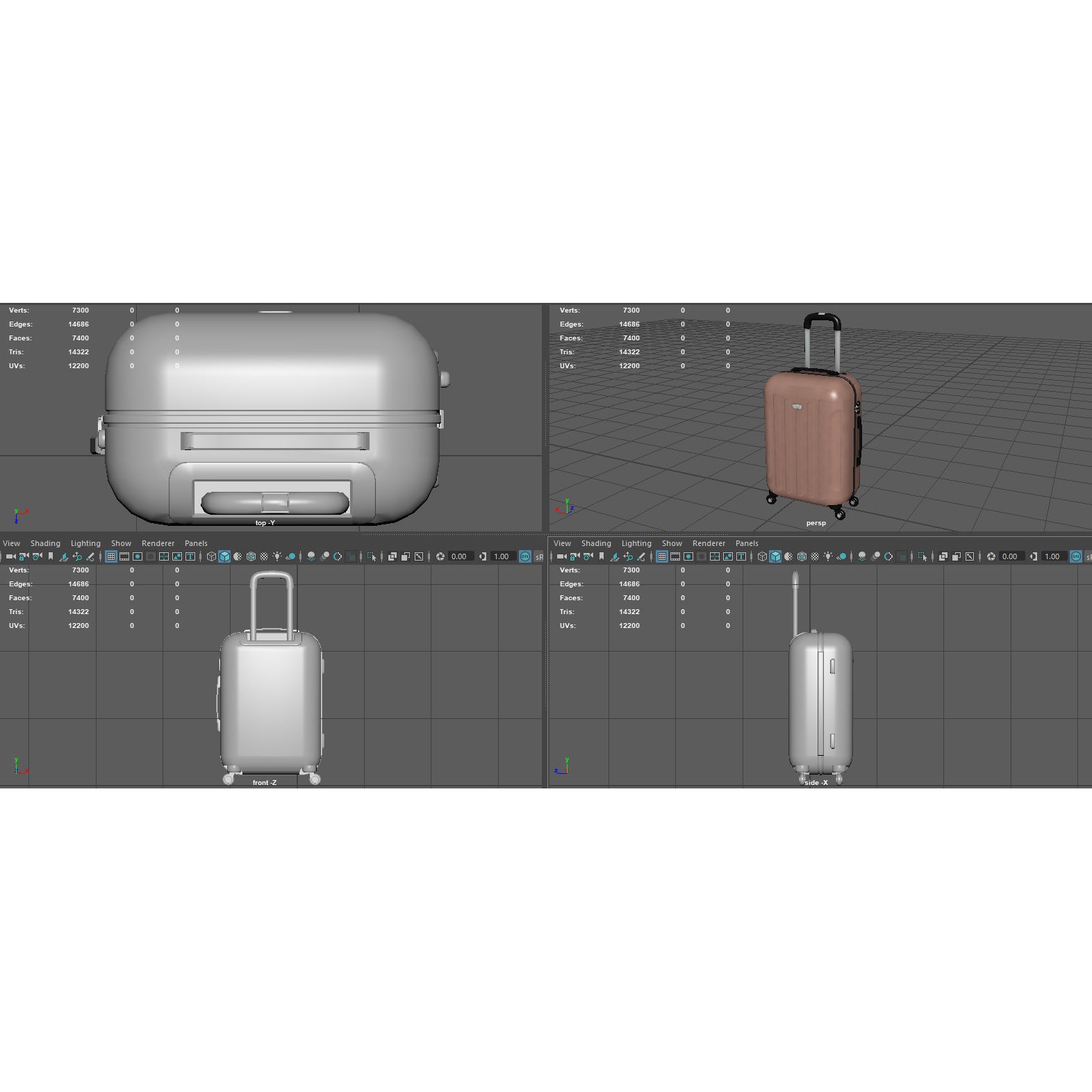Open the Shading menu in front -Z panel
This screenshot has height=1092, width=1092.
[x=45, y=543]
